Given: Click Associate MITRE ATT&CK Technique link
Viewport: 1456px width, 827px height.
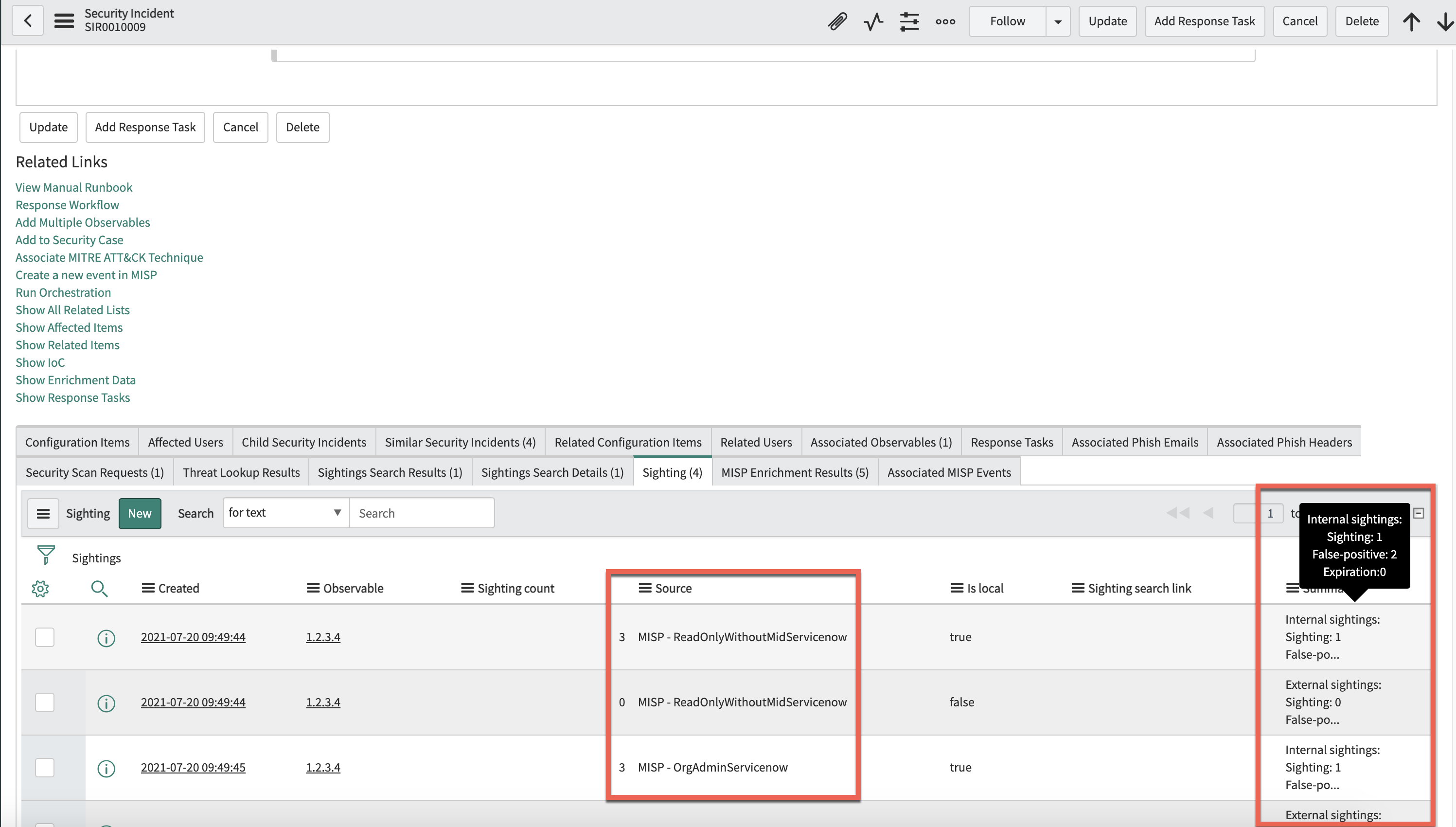Looking at the screenshot, I should pyautogui.click(x=109, y=257).
